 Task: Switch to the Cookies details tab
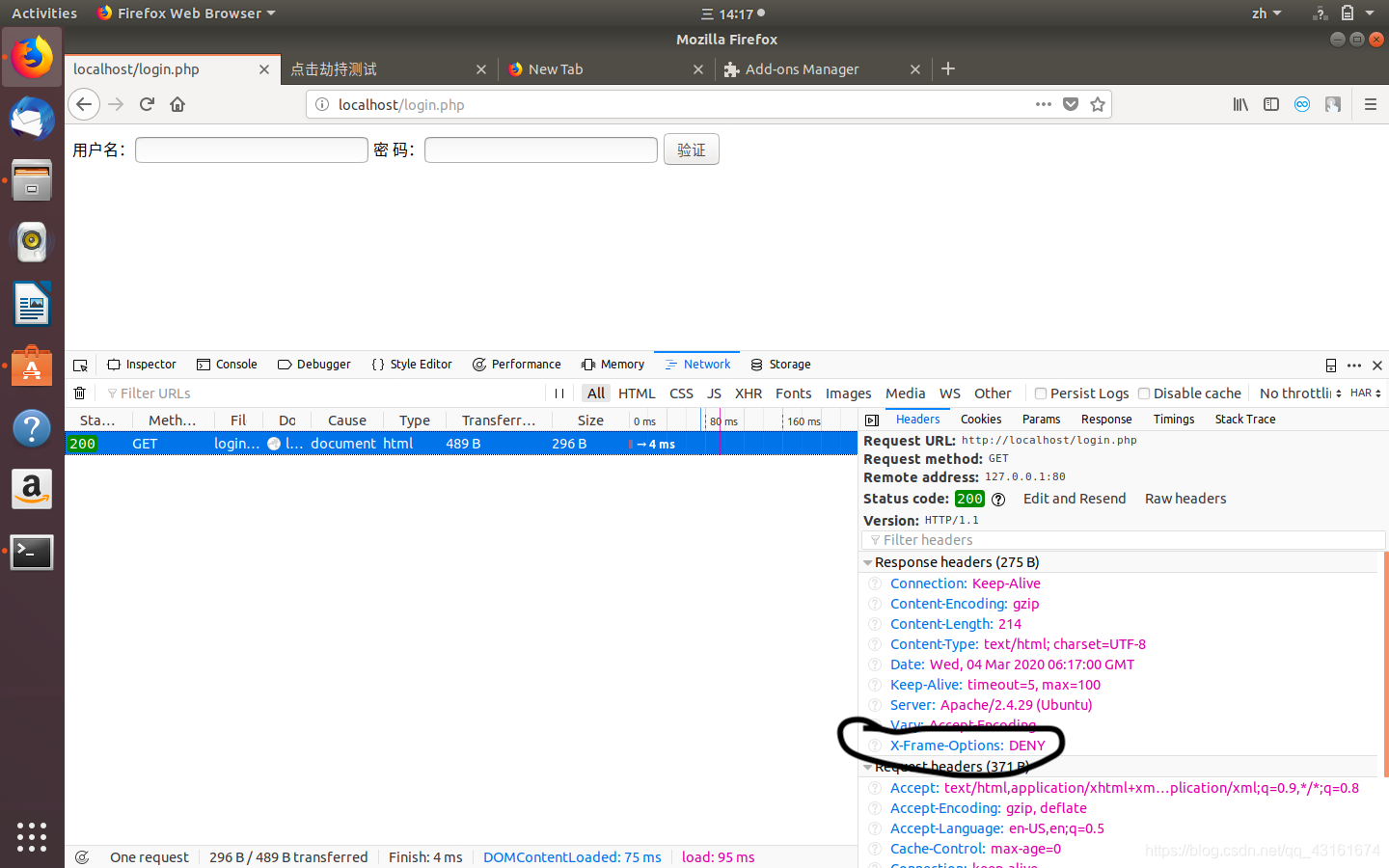pos(981,420)
